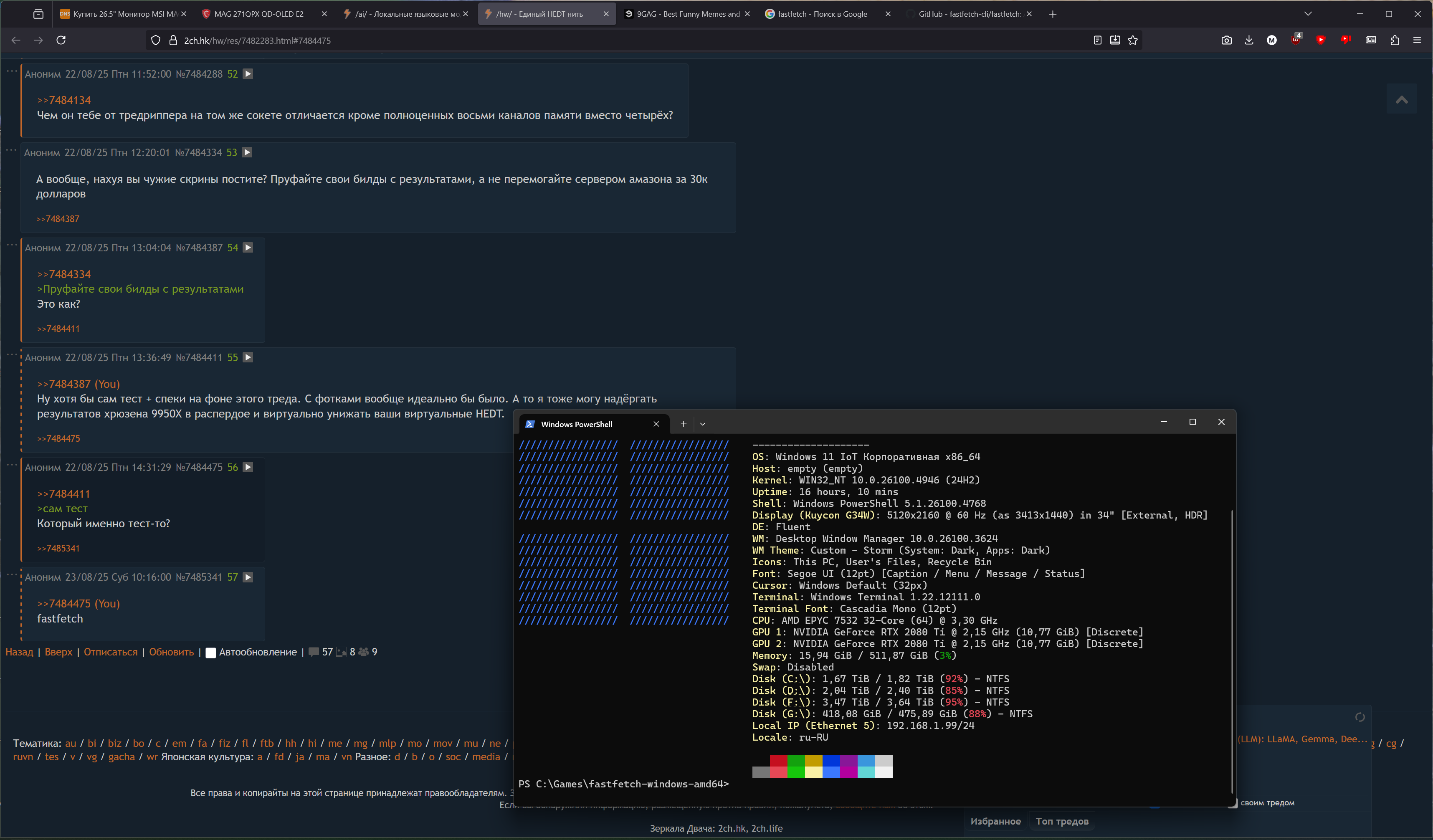
Task: Bookmark this page with the star icon
Action: [x=1132, y=40]
